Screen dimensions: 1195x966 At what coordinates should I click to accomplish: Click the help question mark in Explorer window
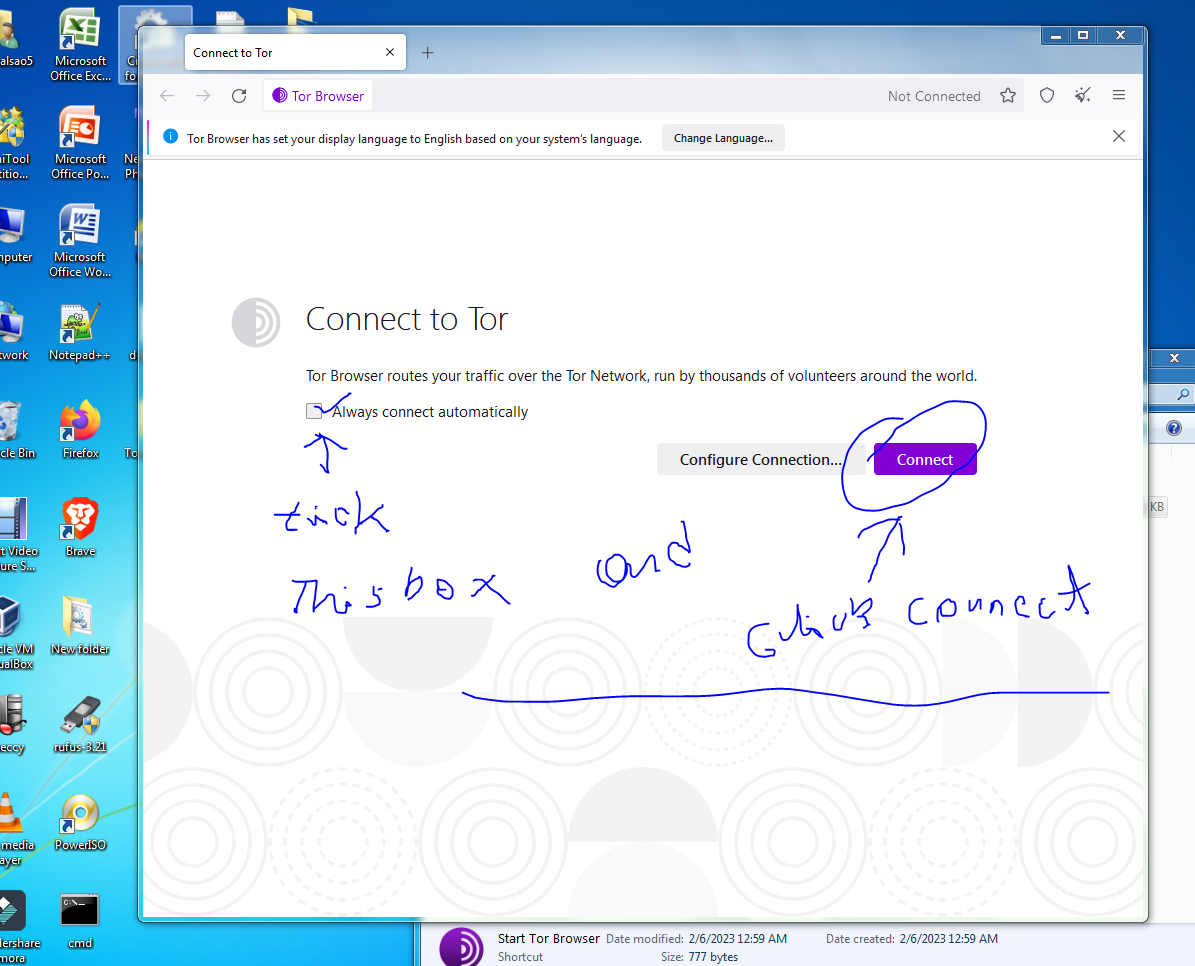click(x=1174, y=428)
